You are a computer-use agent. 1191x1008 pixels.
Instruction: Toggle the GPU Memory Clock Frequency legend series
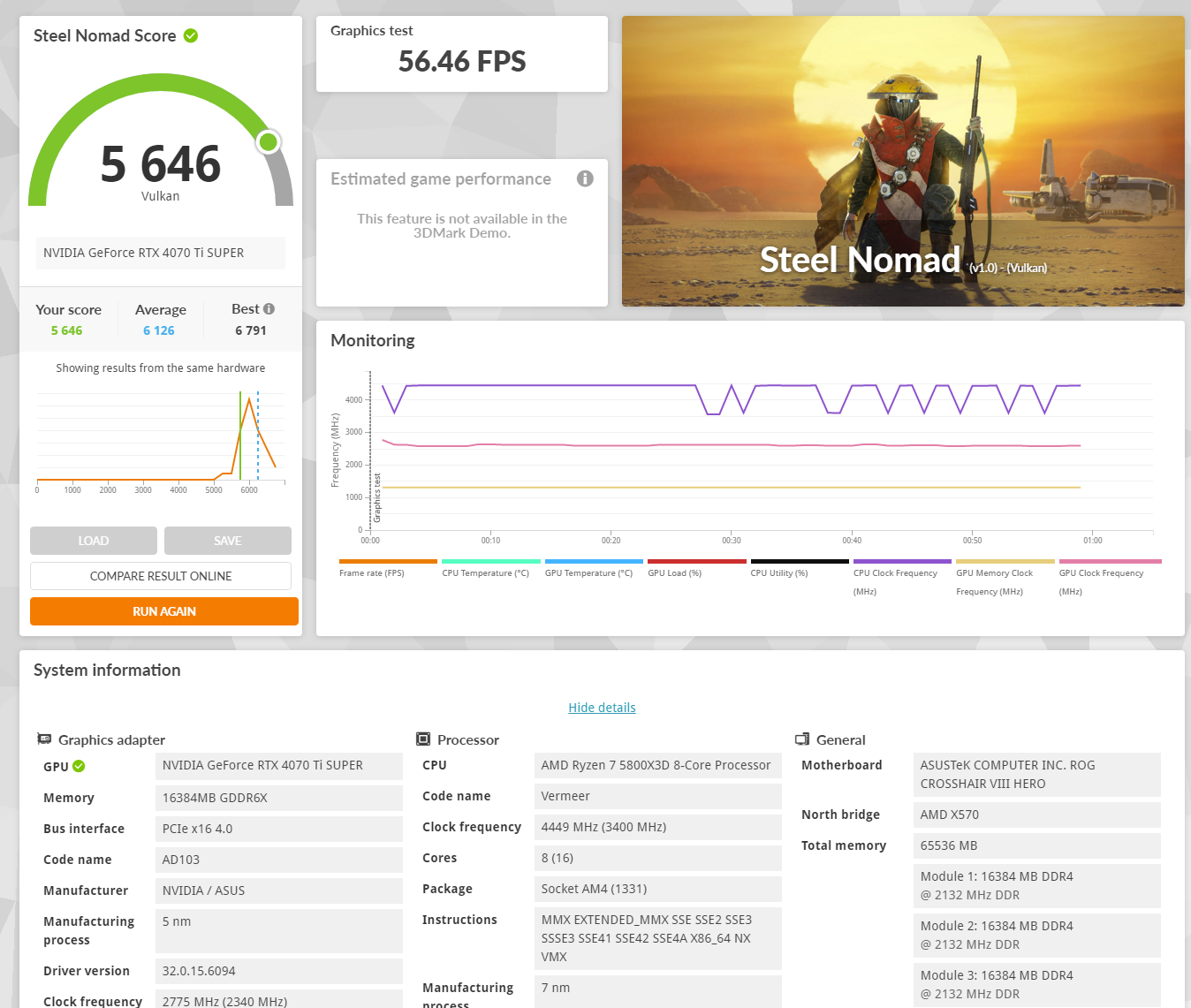1005,577
